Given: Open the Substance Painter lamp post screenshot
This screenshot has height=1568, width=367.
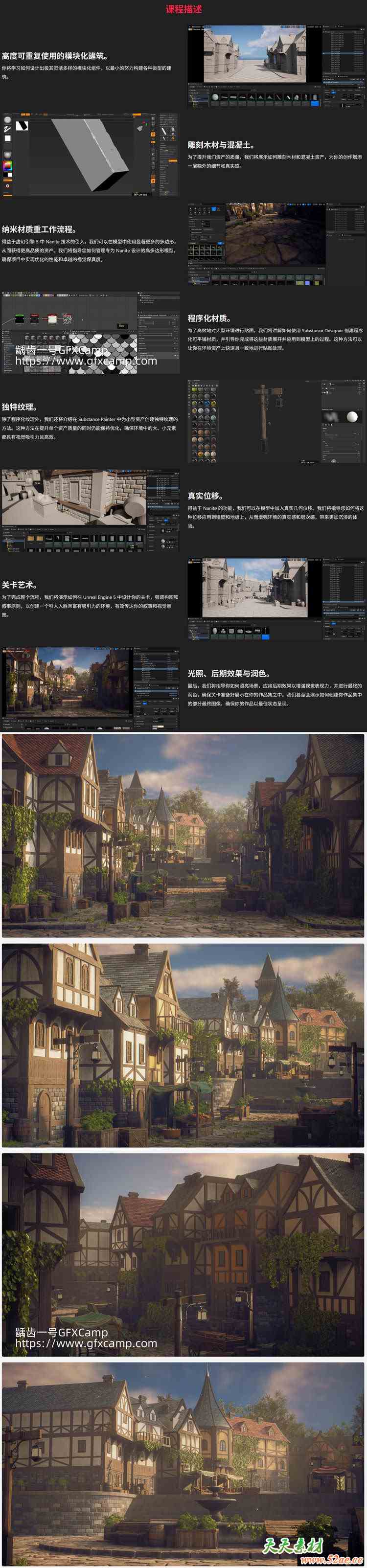Looking at the screenshot, I should coord(276,422).
